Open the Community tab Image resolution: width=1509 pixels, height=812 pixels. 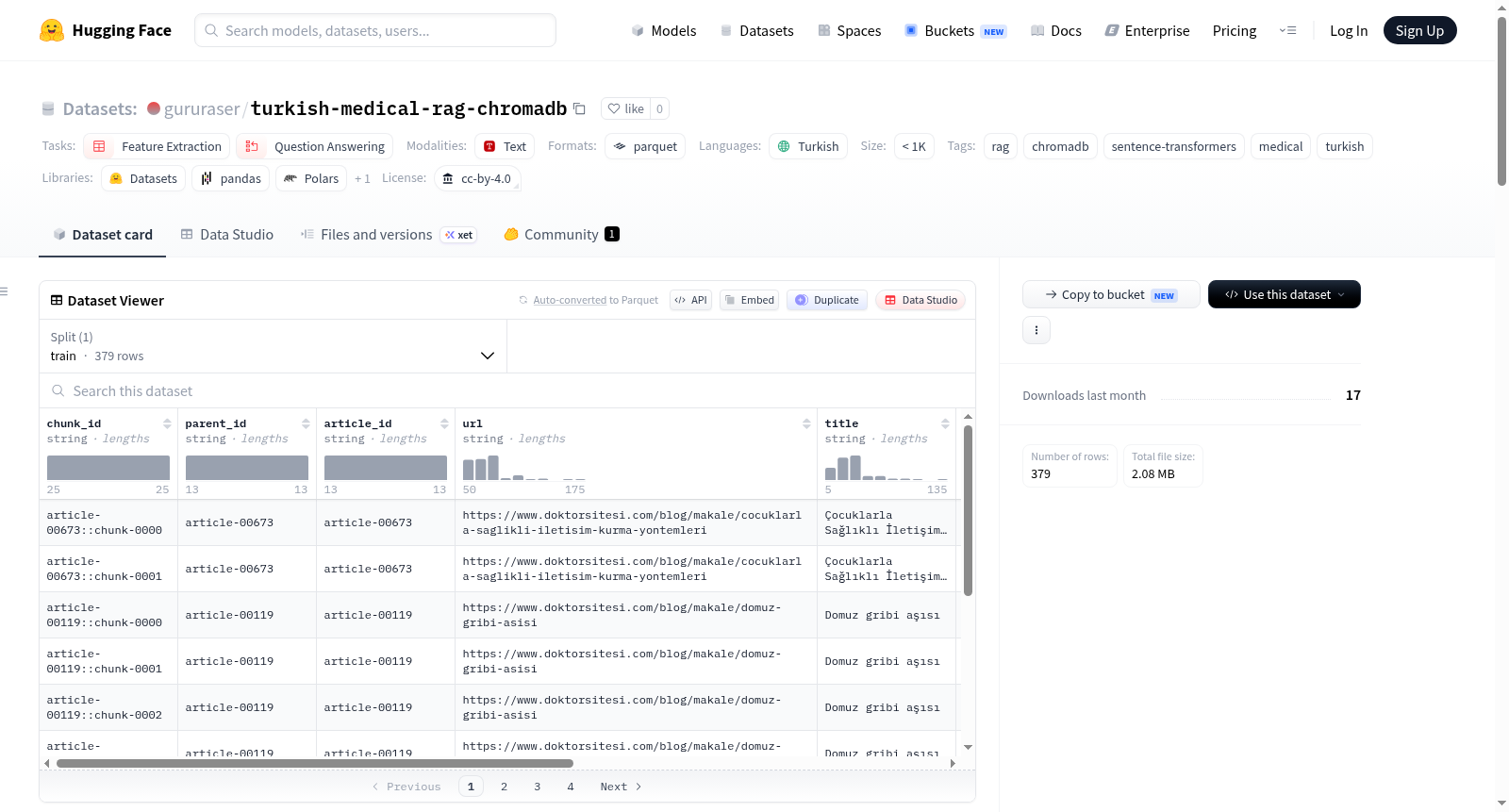(x=561, y=235)
